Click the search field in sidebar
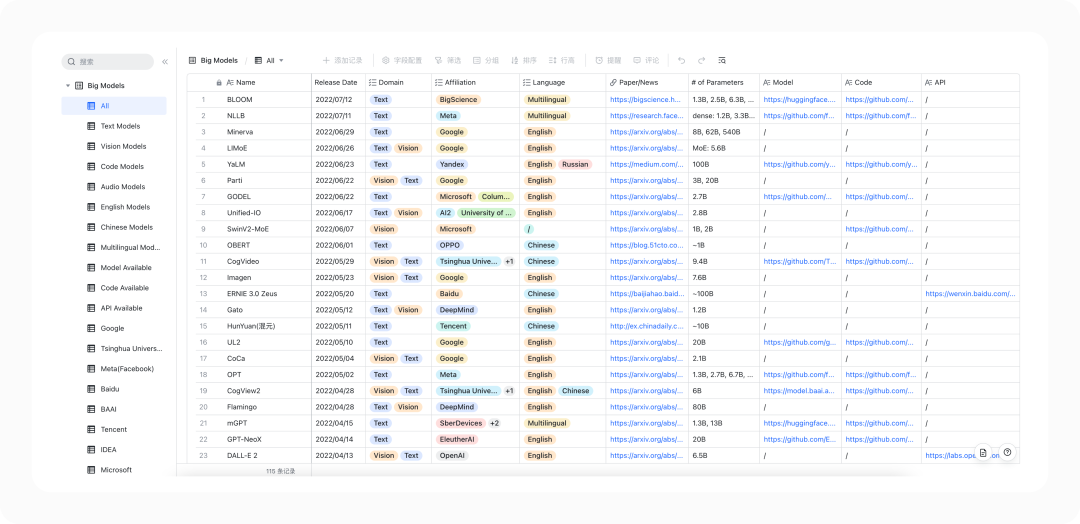 (x=107, y=62)
